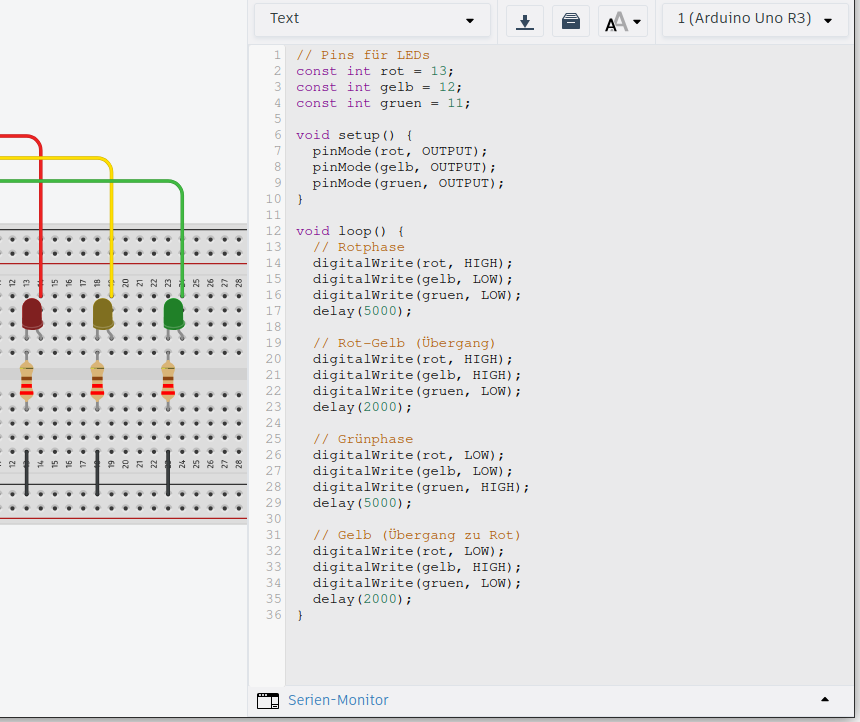860x722 pixels.
Task: Open the Text editing mode dropdown
Action: (372, 20)
